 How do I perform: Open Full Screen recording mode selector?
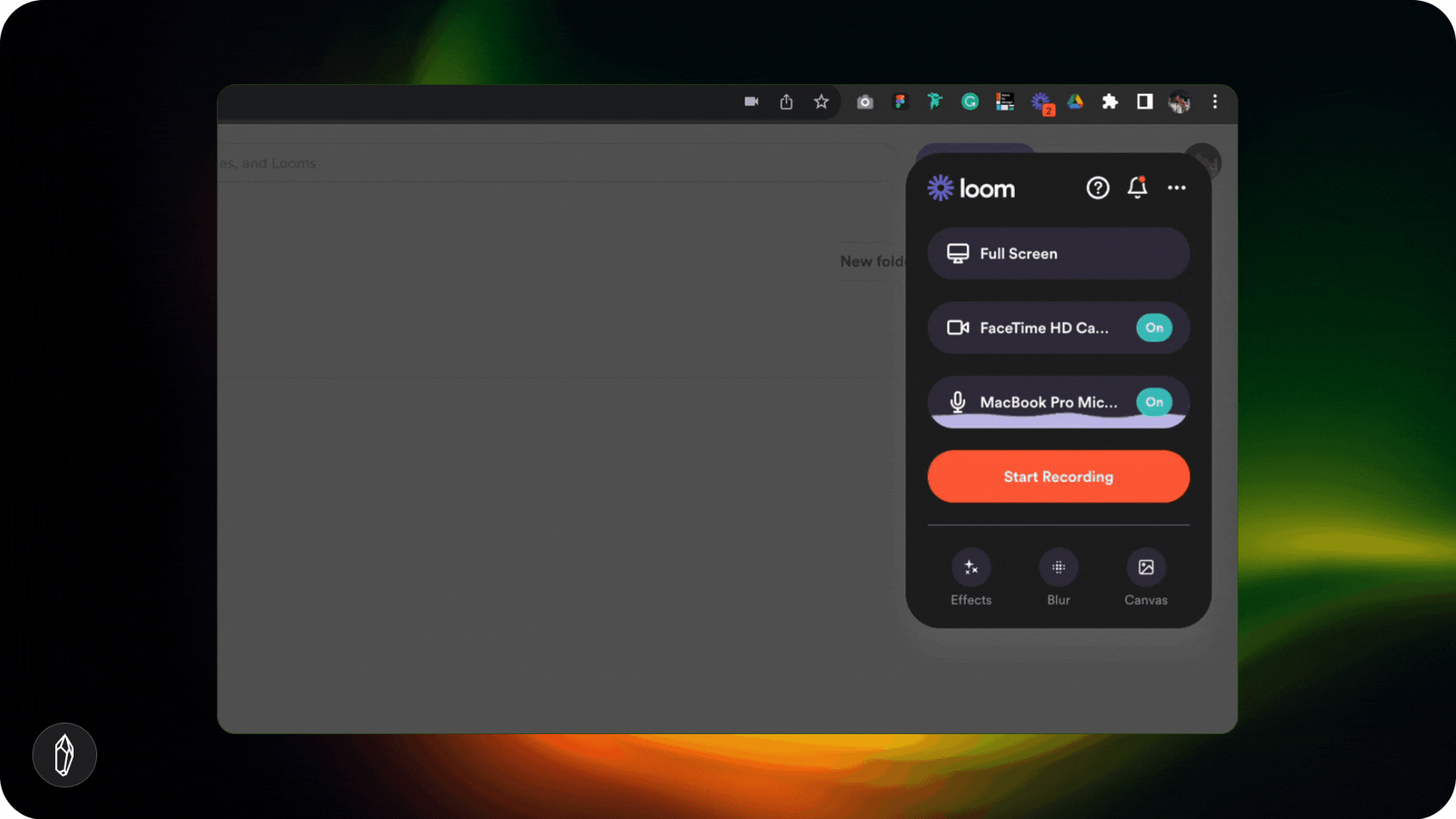click(x=1058, y=253)
